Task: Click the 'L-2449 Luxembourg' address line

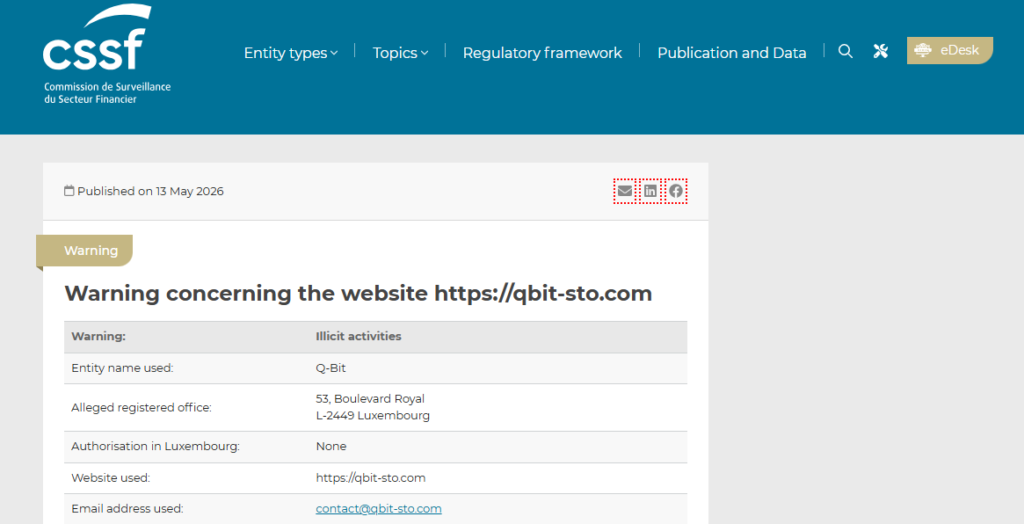Action: (x=372, y=416)
